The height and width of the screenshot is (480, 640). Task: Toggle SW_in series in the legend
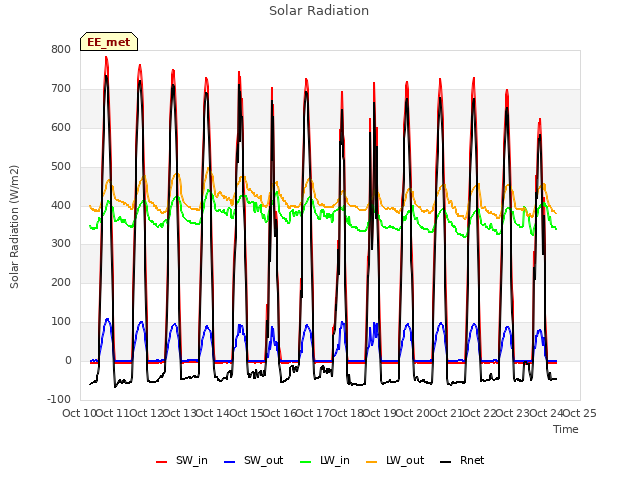[182, 460]
